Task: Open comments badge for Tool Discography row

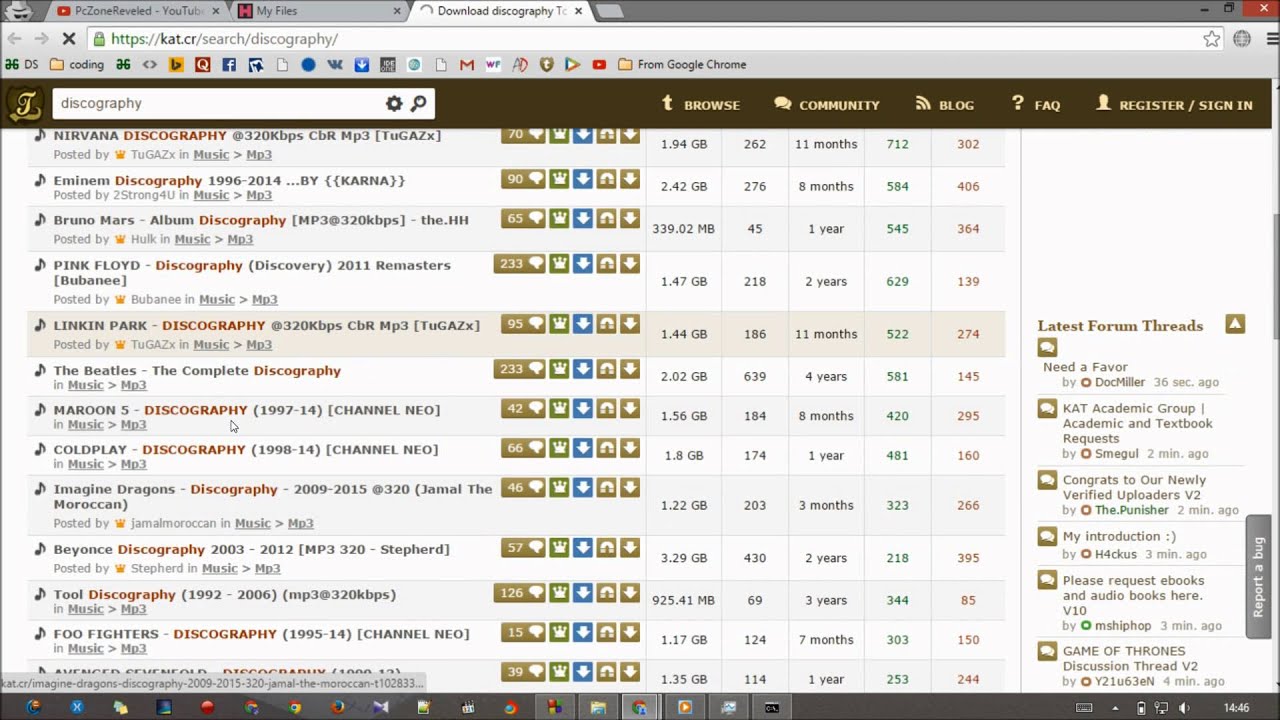Action: click(519, 592)
